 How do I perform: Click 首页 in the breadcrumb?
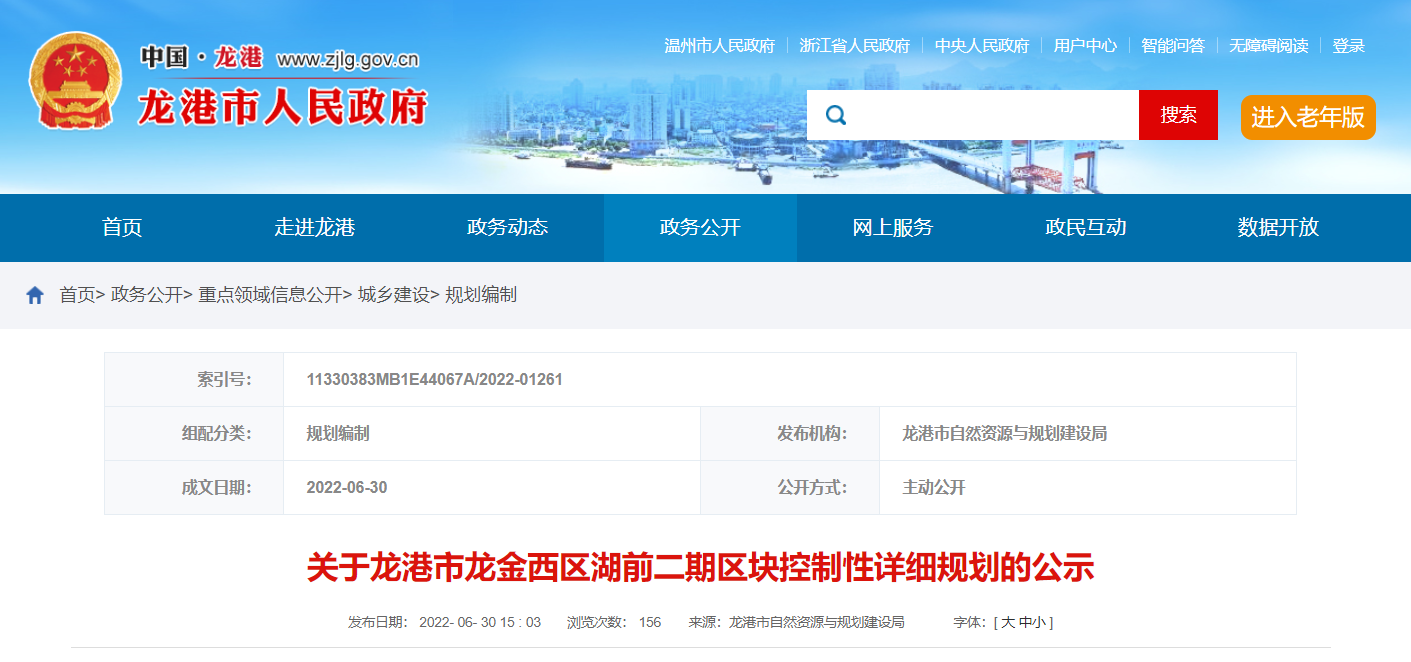(x=77, y=295)
